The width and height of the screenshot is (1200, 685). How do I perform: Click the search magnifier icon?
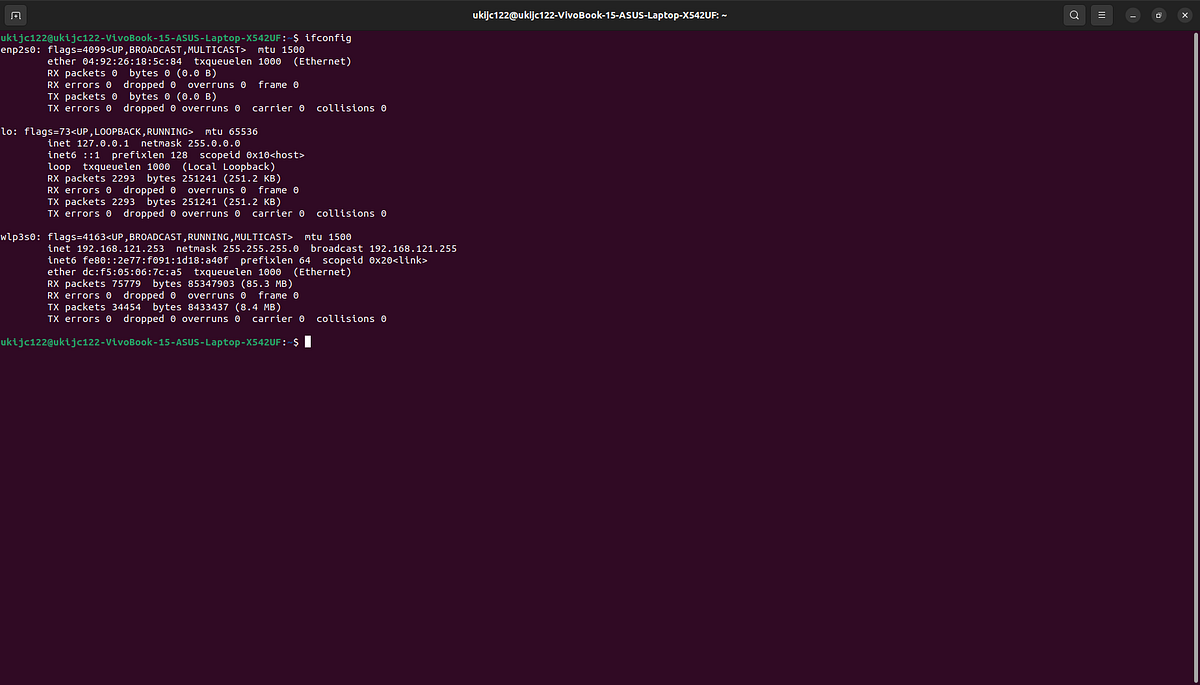1074,15
